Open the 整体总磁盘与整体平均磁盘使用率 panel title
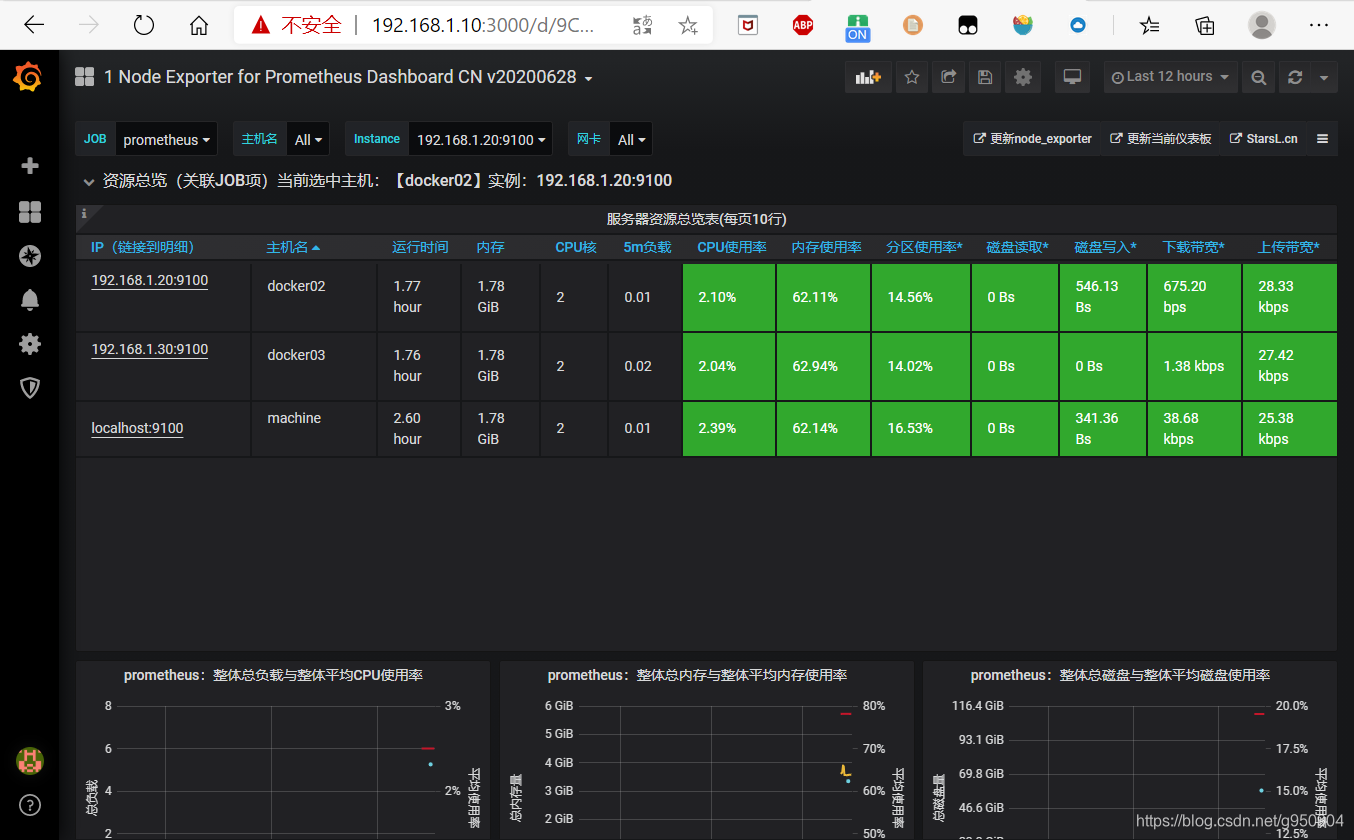Screen dimensions: 1354x840 pyautogui.click(x=1120, y=676)
